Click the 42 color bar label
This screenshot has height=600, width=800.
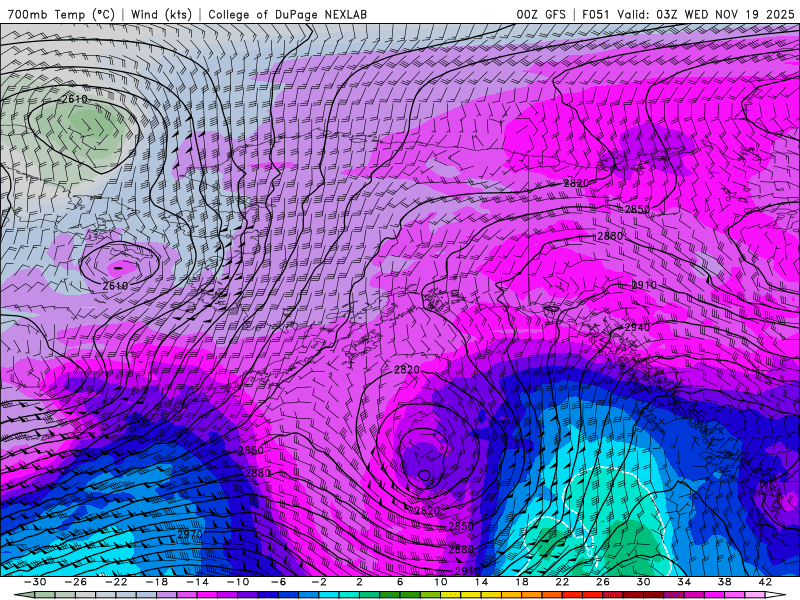click(765, 582)
